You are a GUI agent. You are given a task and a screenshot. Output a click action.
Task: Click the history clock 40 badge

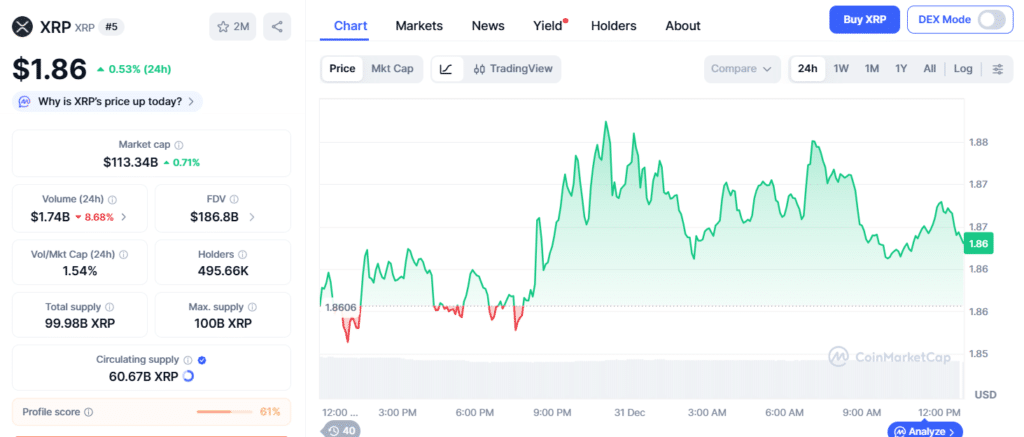pos(341,430)
